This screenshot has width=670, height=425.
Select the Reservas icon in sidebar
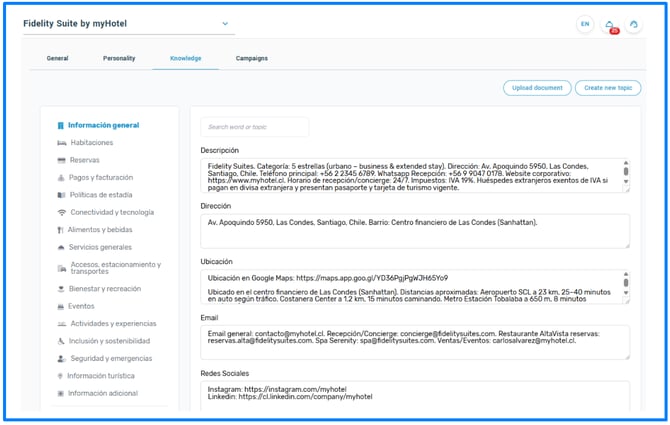[62, 160]
